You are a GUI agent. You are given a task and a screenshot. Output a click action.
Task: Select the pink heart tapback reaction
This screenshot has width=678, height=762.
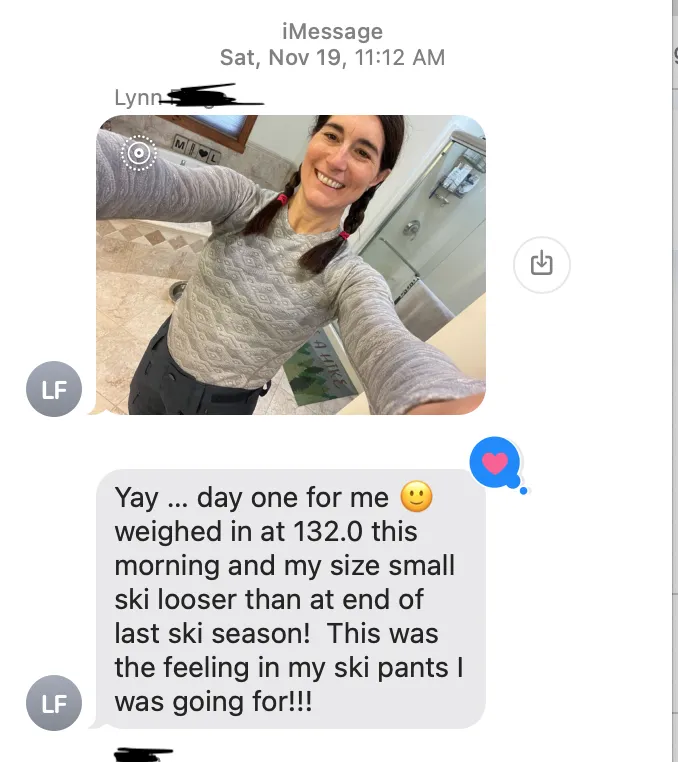pos(495,462)
